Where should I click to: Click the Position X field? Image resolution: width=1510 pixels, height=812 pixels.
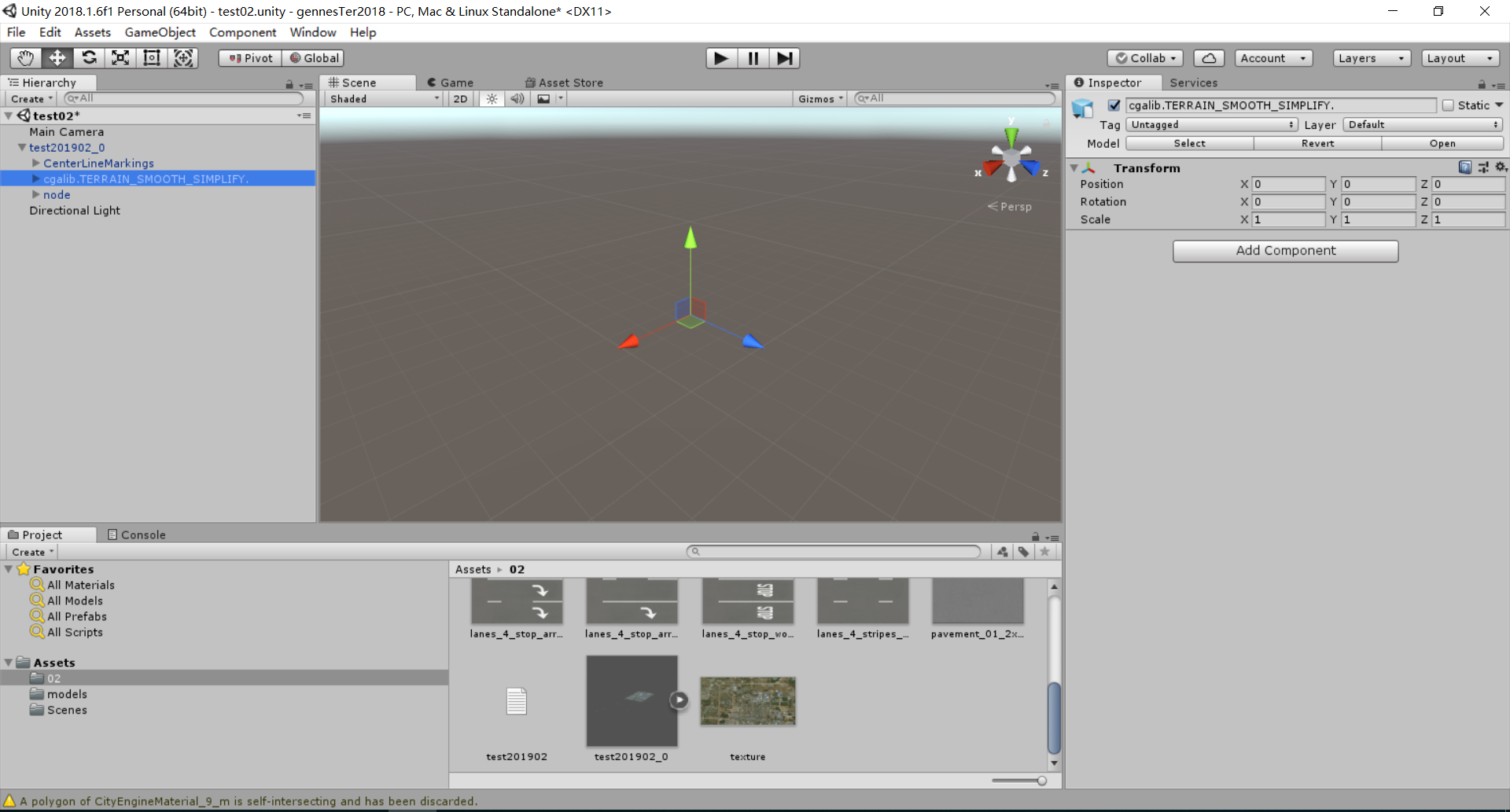click(x=1288, y=184)
